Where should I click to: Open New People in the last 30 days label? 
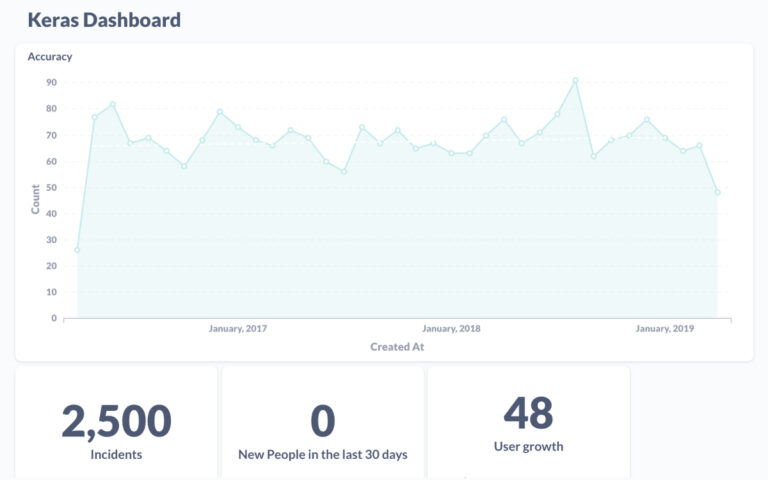(x=323, y=455)
